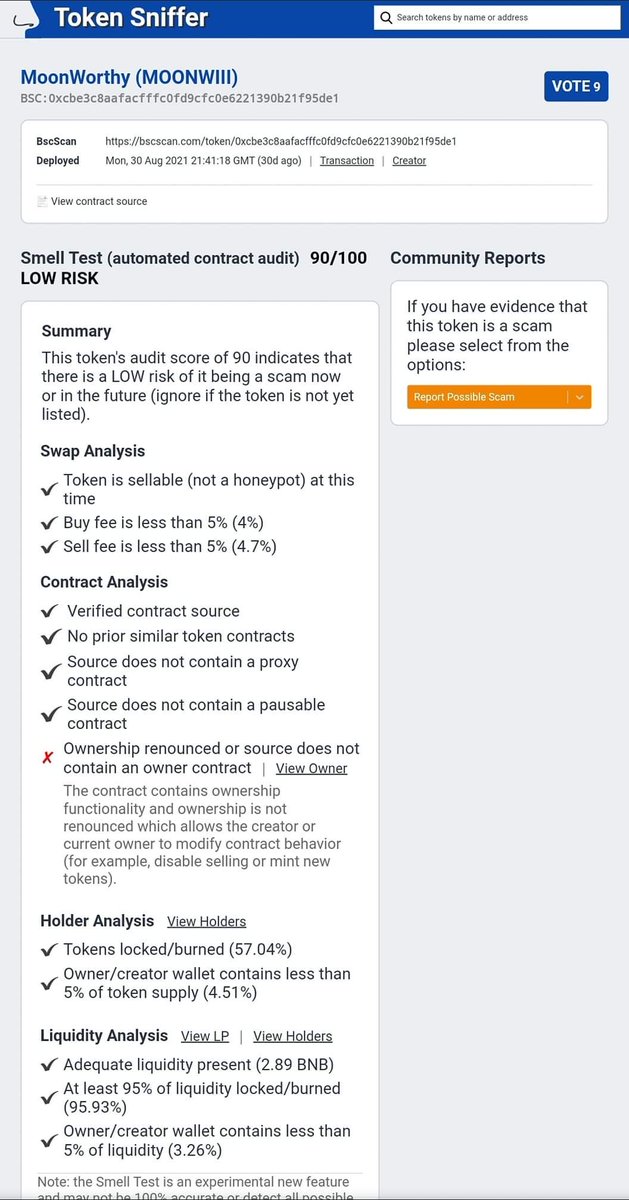629x1200 pixels.
Task: Click the checkmark beside Buy fee line
Action: 49,523
